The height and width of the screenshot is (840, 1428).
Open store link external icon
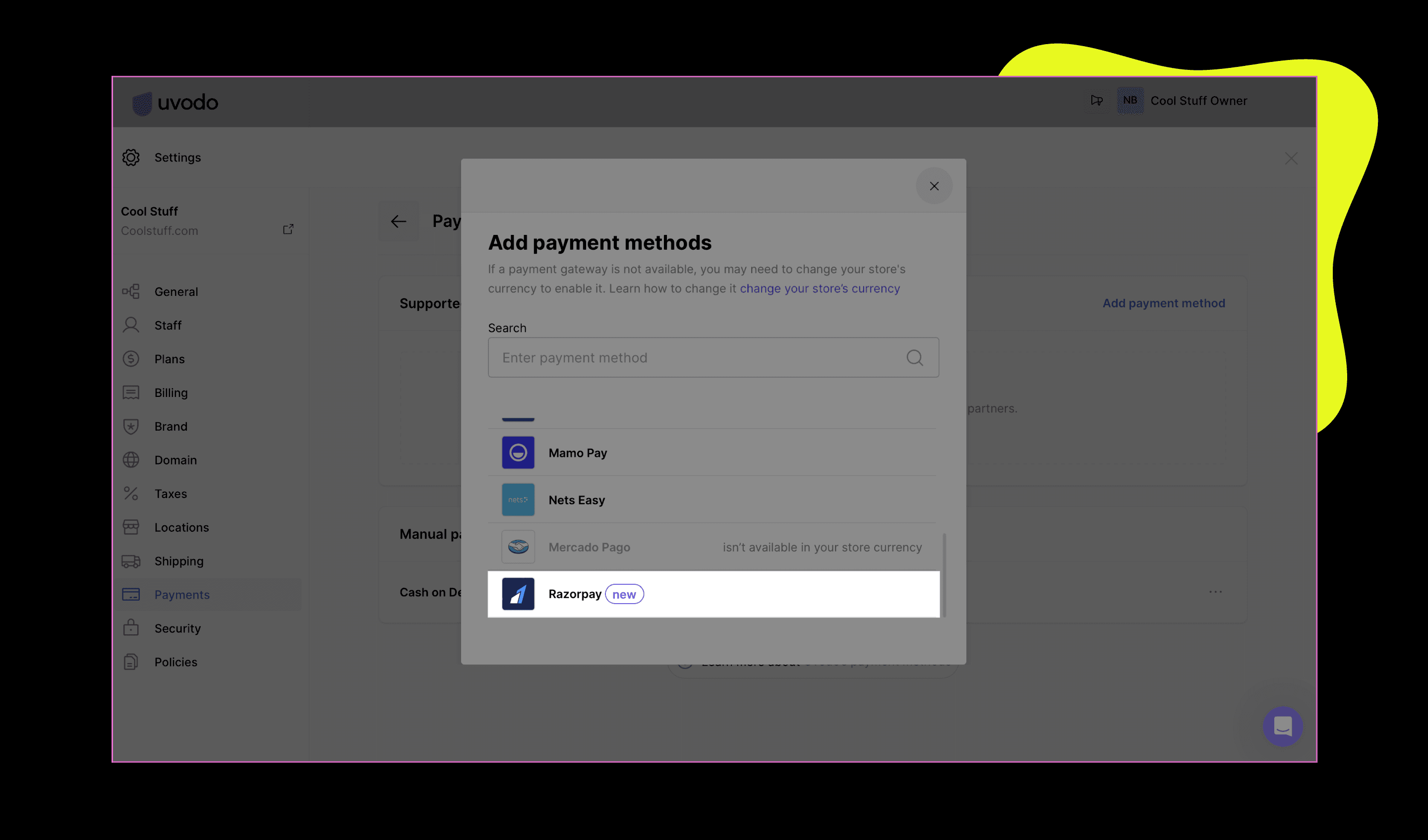tap(288, 229)
